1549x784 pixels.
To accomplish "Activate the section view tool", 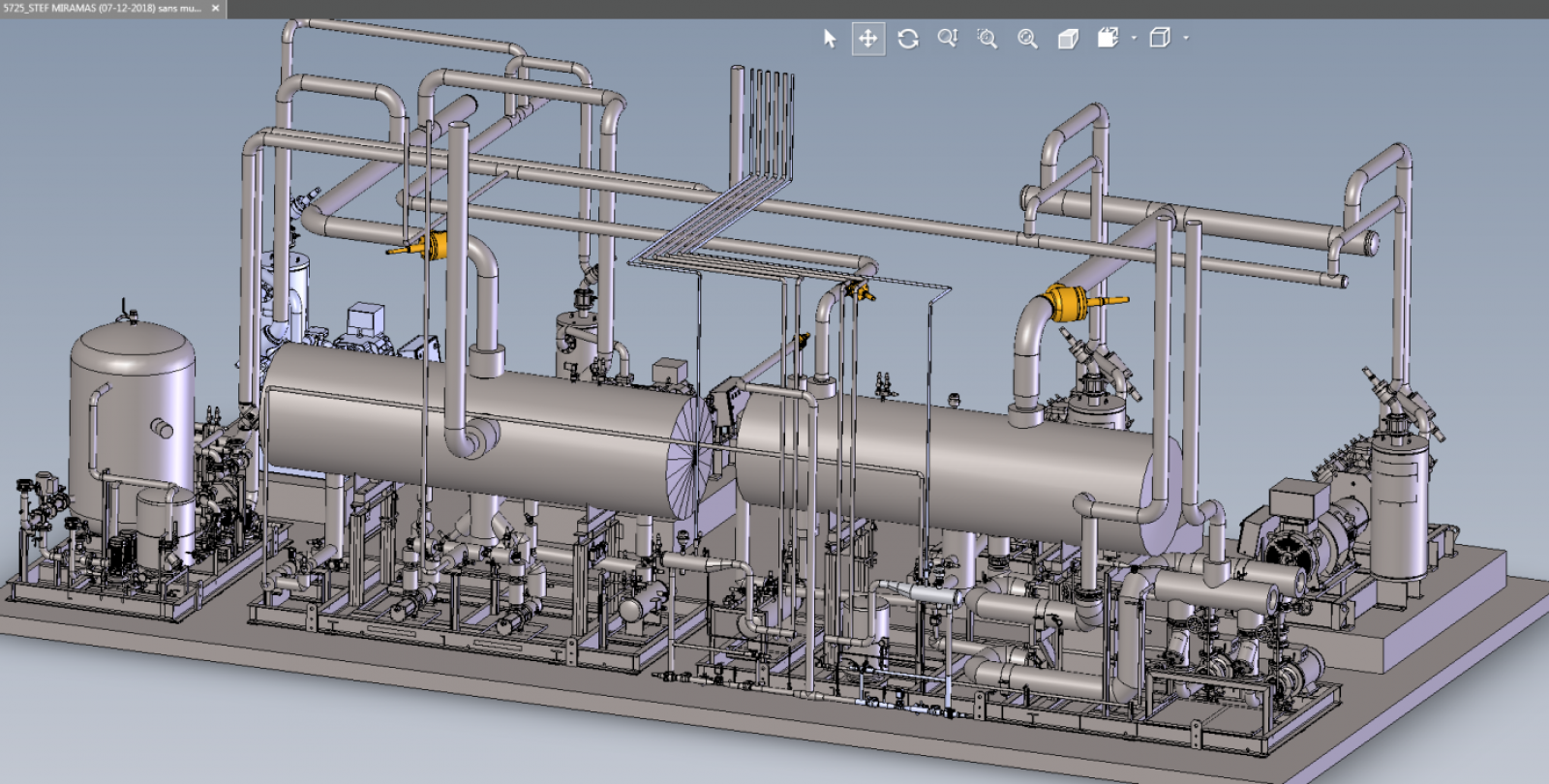I will [1108, 39].
